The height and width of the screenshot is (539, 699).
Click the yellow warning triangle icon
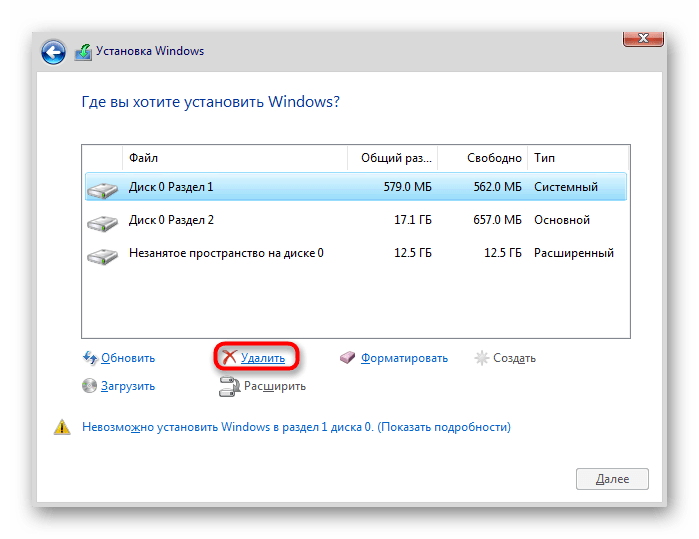click(x=62, y=427)
